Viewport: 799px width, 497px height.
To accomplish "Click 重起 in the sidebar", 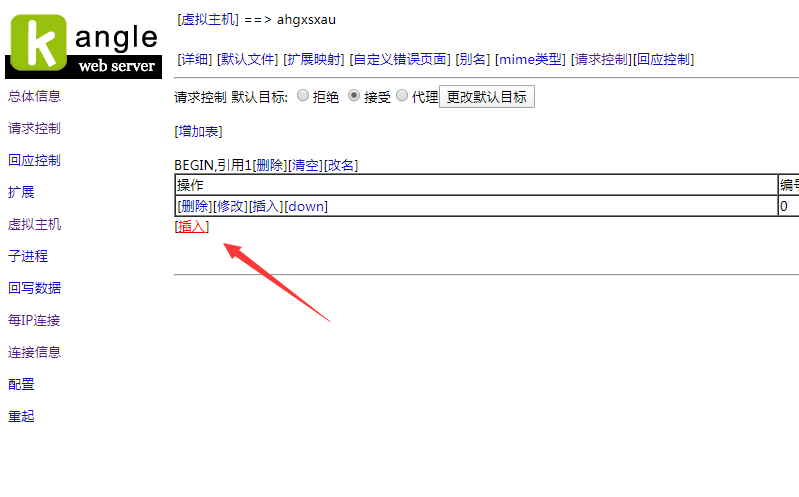I will (x=21, y=416).
